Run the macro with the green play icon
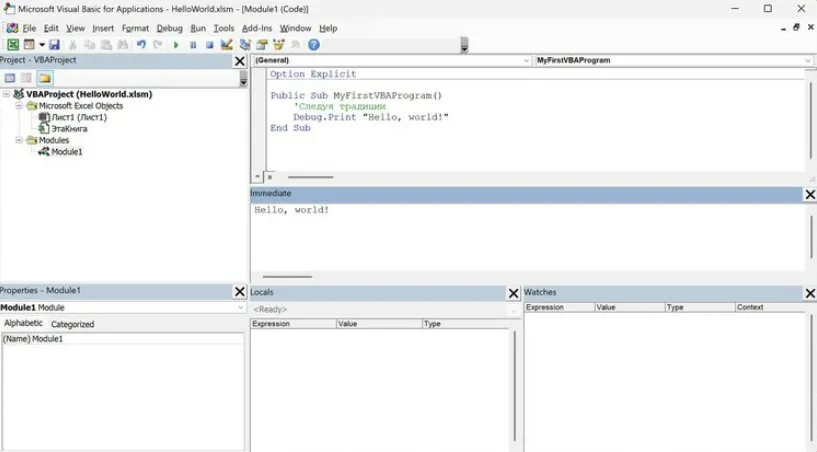The width and height of the screenshot is (817, 452). click(176, 45)
